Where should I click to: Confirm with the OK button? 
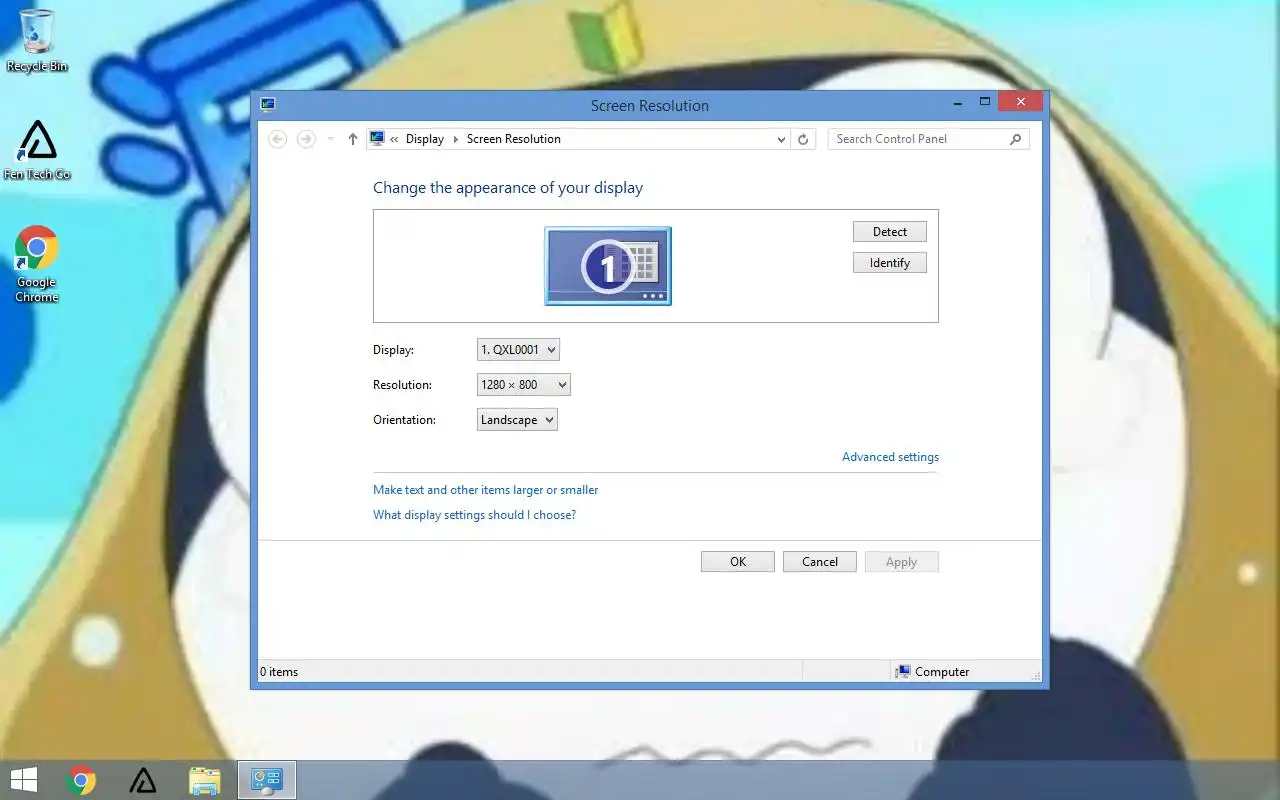[738, 562]
